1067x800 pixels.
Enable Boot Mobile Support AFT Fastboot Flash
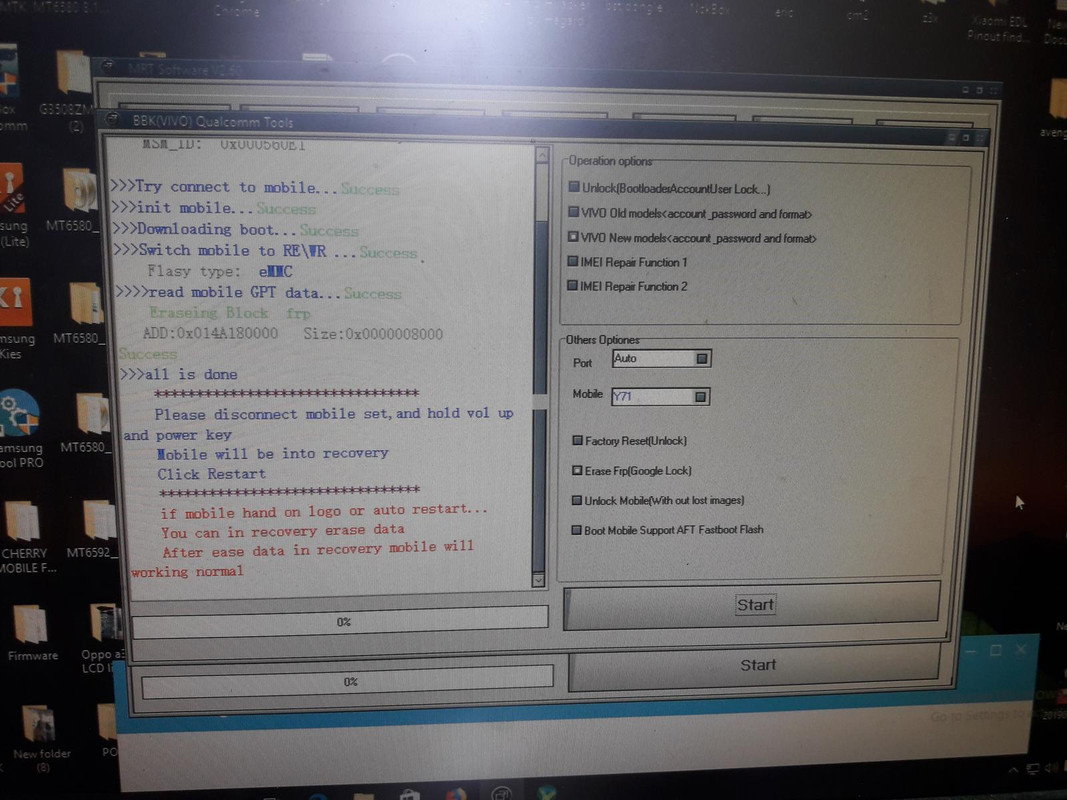[x=576, y=530]
